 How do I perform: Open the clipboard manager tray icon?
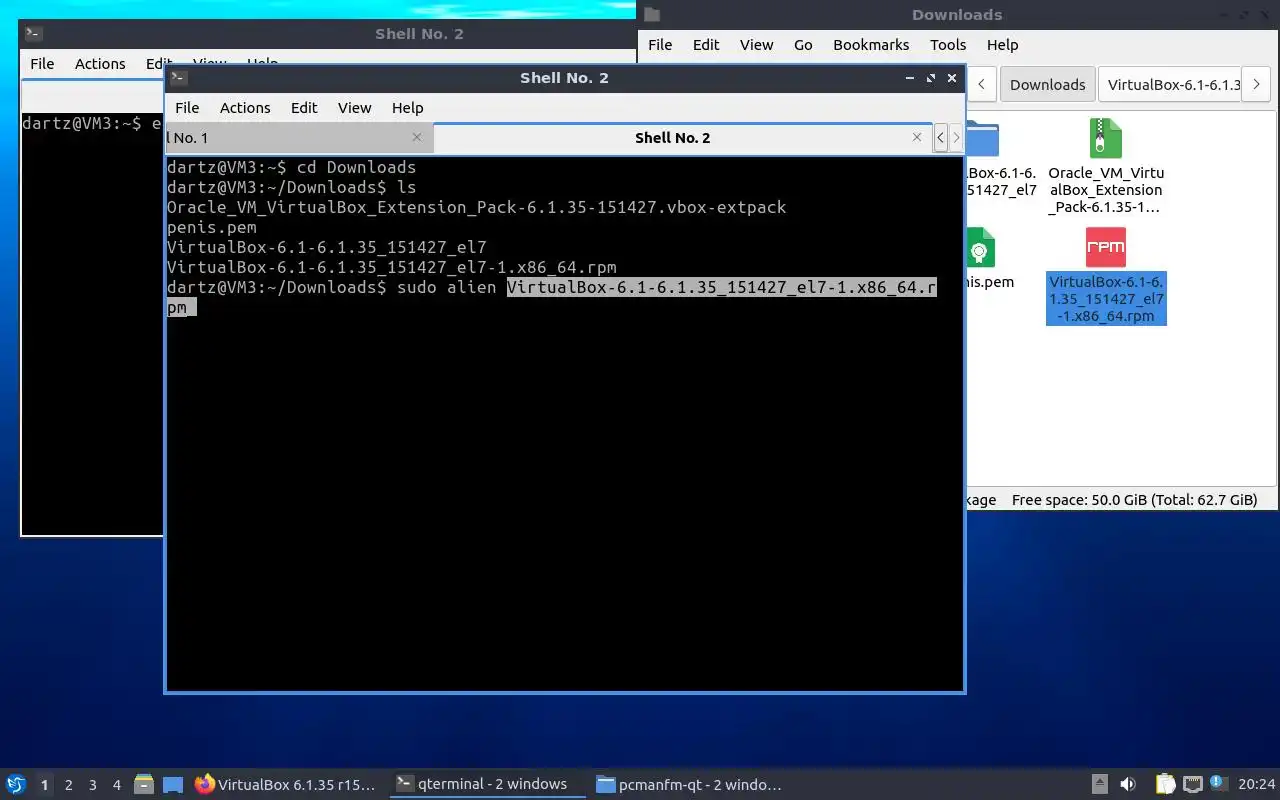[x=1166, y=784]
